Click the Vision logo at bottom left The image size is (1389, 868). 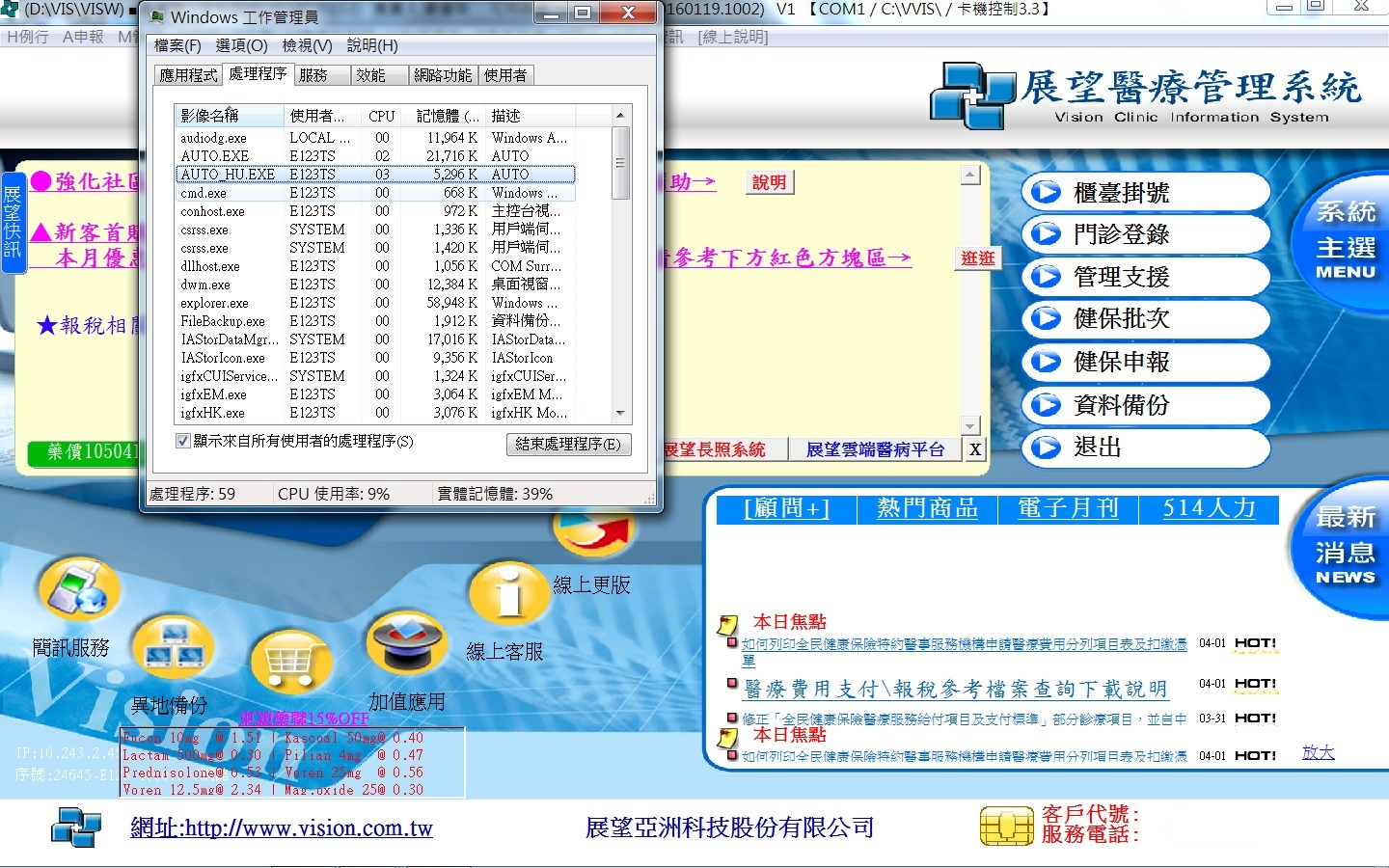[75, 827]
